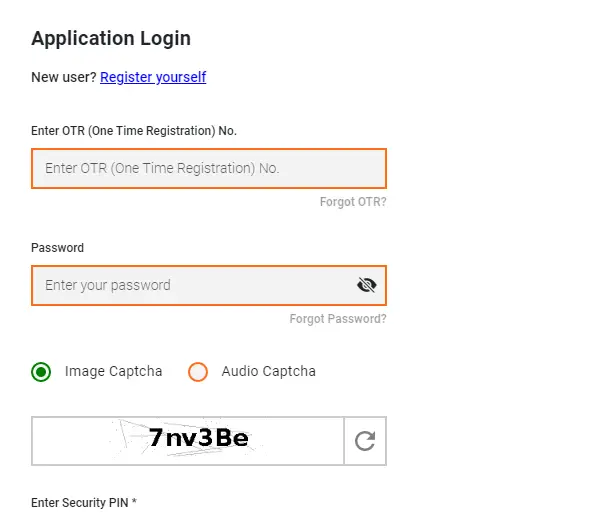
Task: Click the 7nv3Be captcha image
Action: click(x=188, y=441)
